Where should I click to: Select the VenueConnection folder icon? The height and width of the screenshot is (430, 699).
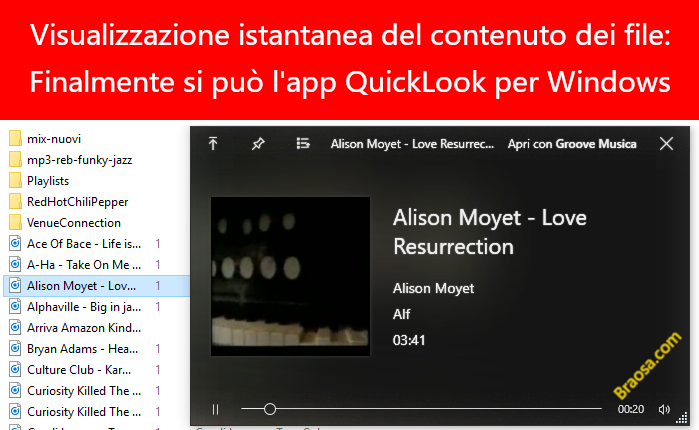point(15,222)
